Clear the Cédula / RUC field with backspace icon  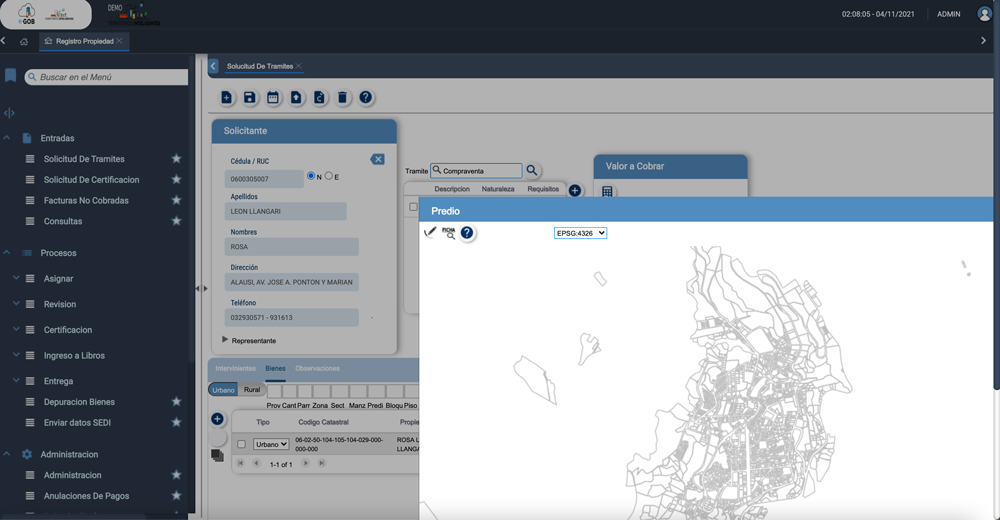tap(377, 159)
